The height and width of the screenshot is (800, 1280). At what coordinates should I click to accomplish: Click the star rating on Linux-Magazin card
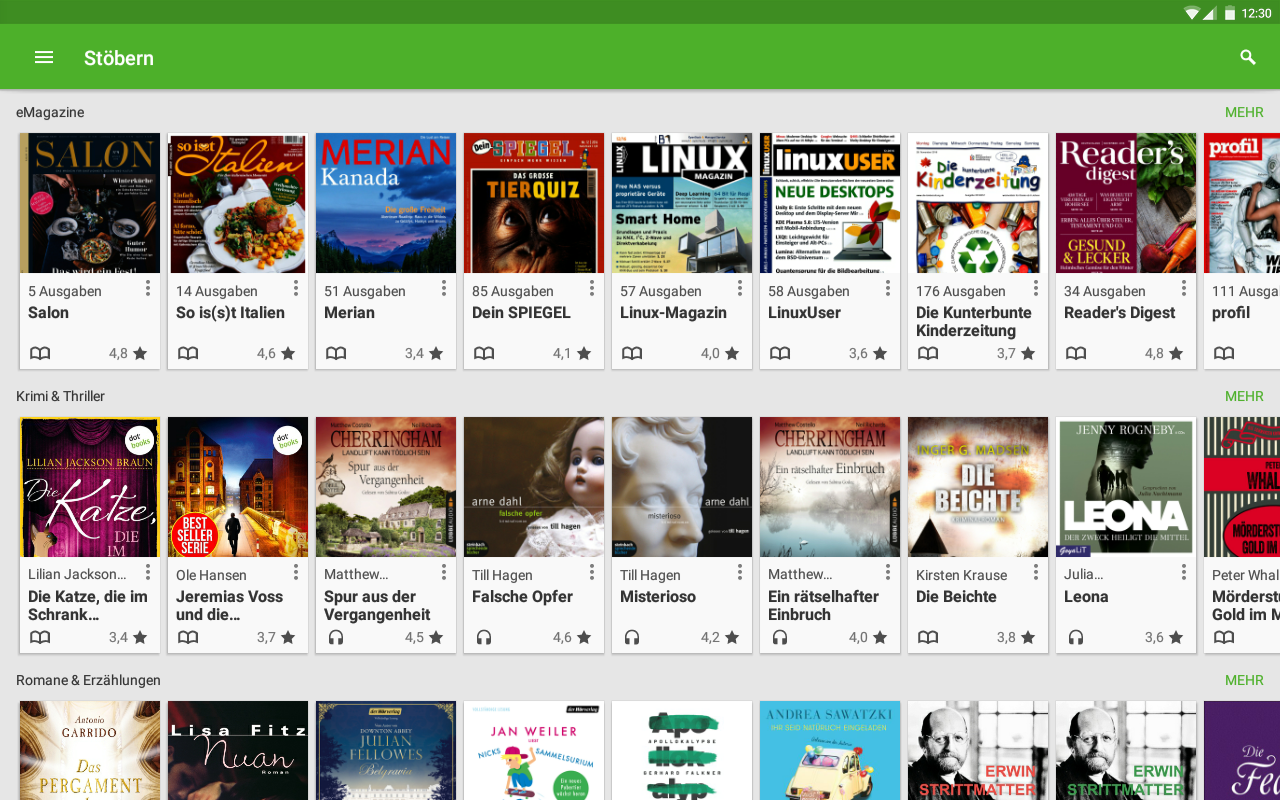720,353
